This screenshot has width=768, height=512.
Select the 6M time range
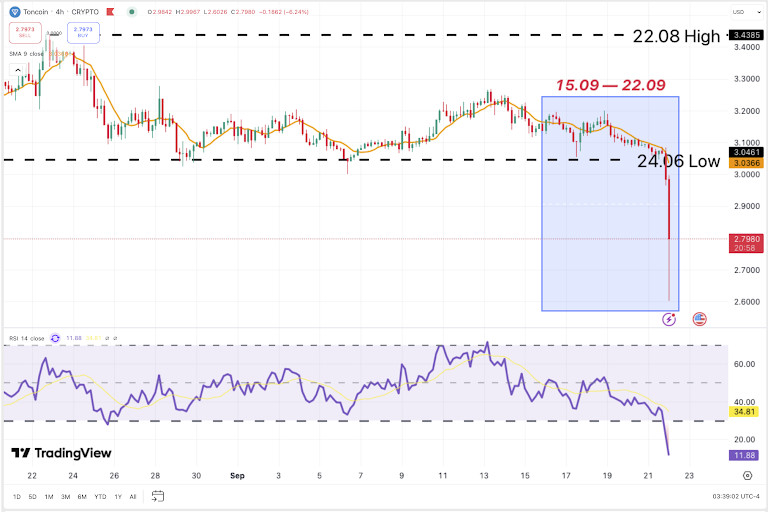point(82,497)
